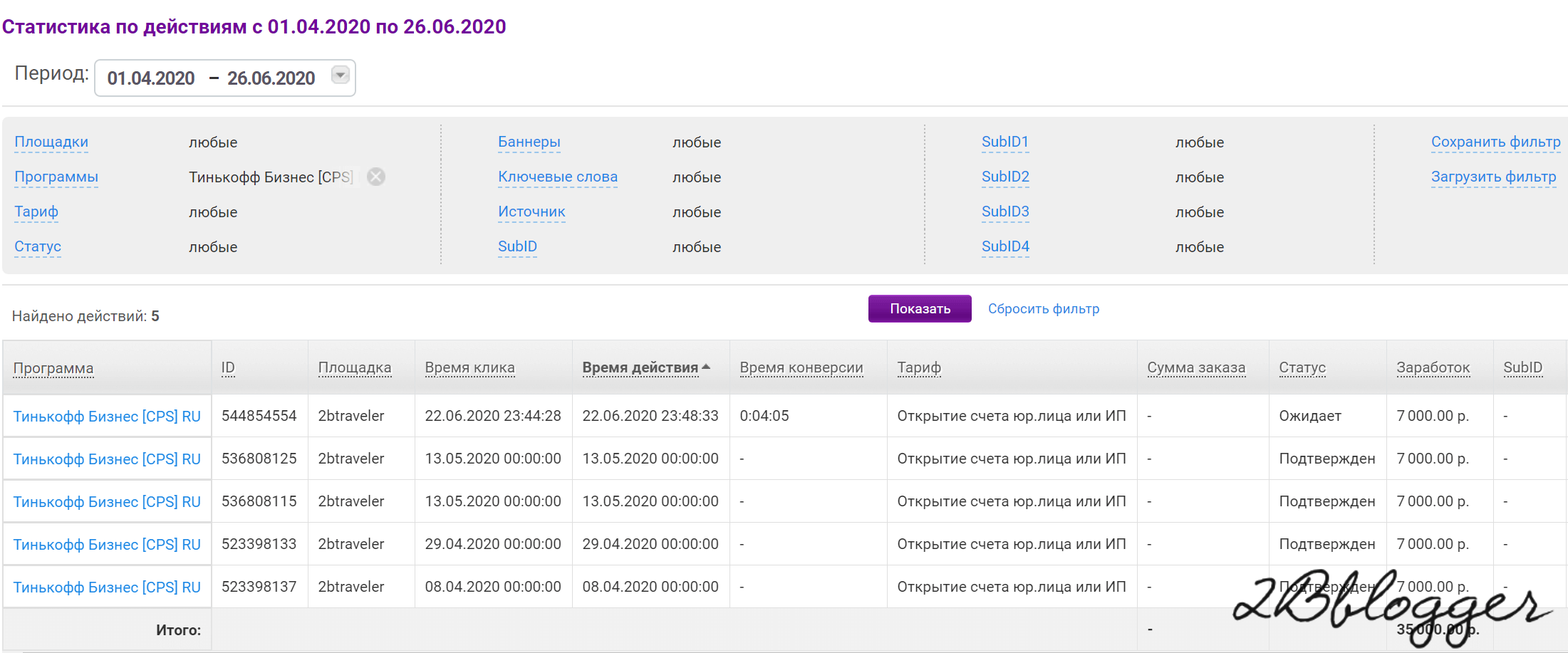Click Сохранить фильтр link

point(1496,142)
